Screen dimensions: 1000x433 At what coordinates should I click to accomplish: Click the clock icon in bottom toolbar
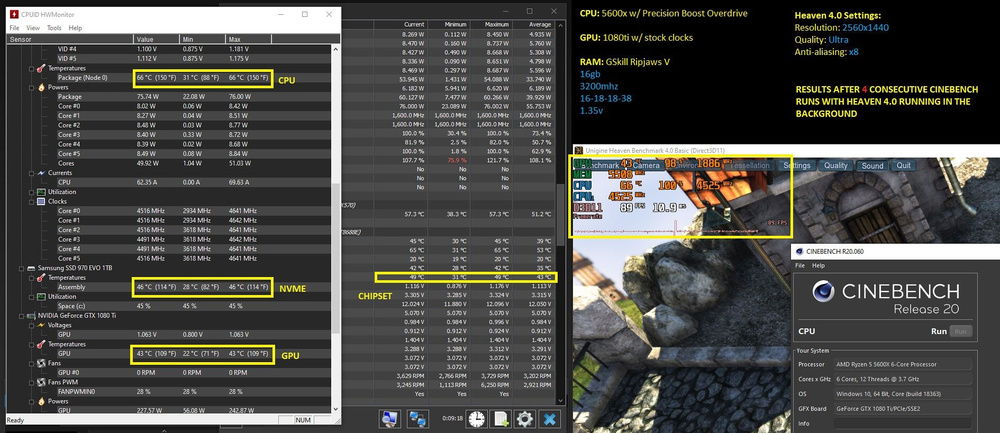point(478,419)
